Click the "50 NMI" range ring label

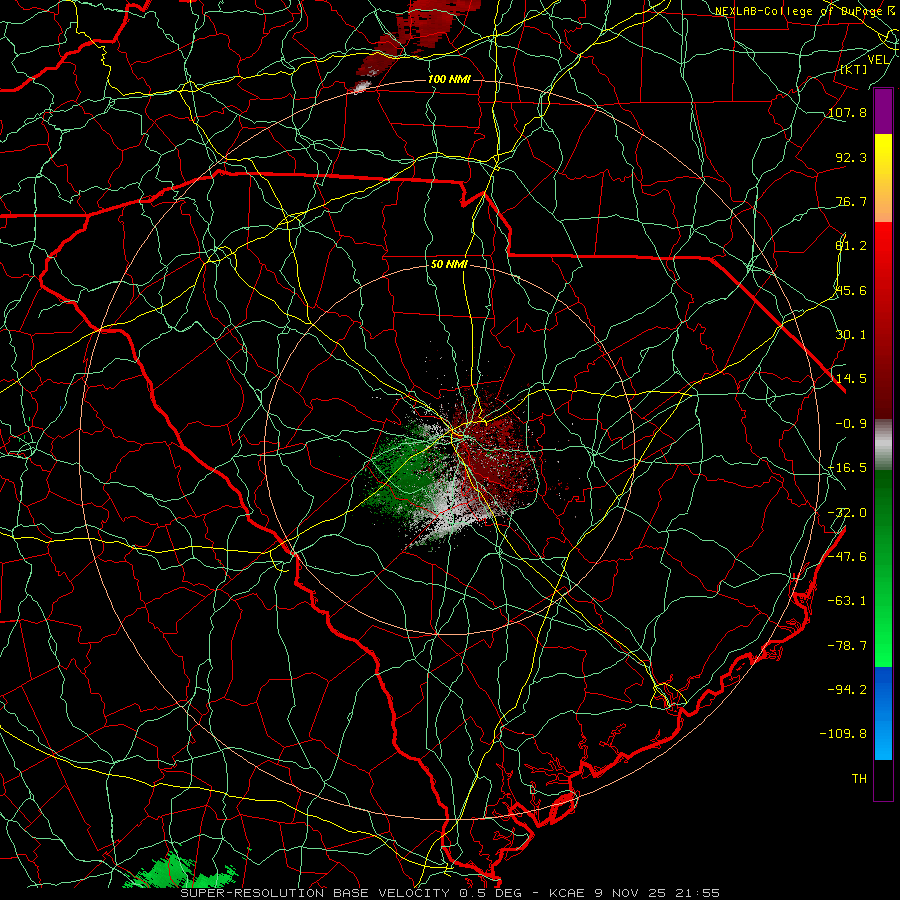(x=449, y=265)
